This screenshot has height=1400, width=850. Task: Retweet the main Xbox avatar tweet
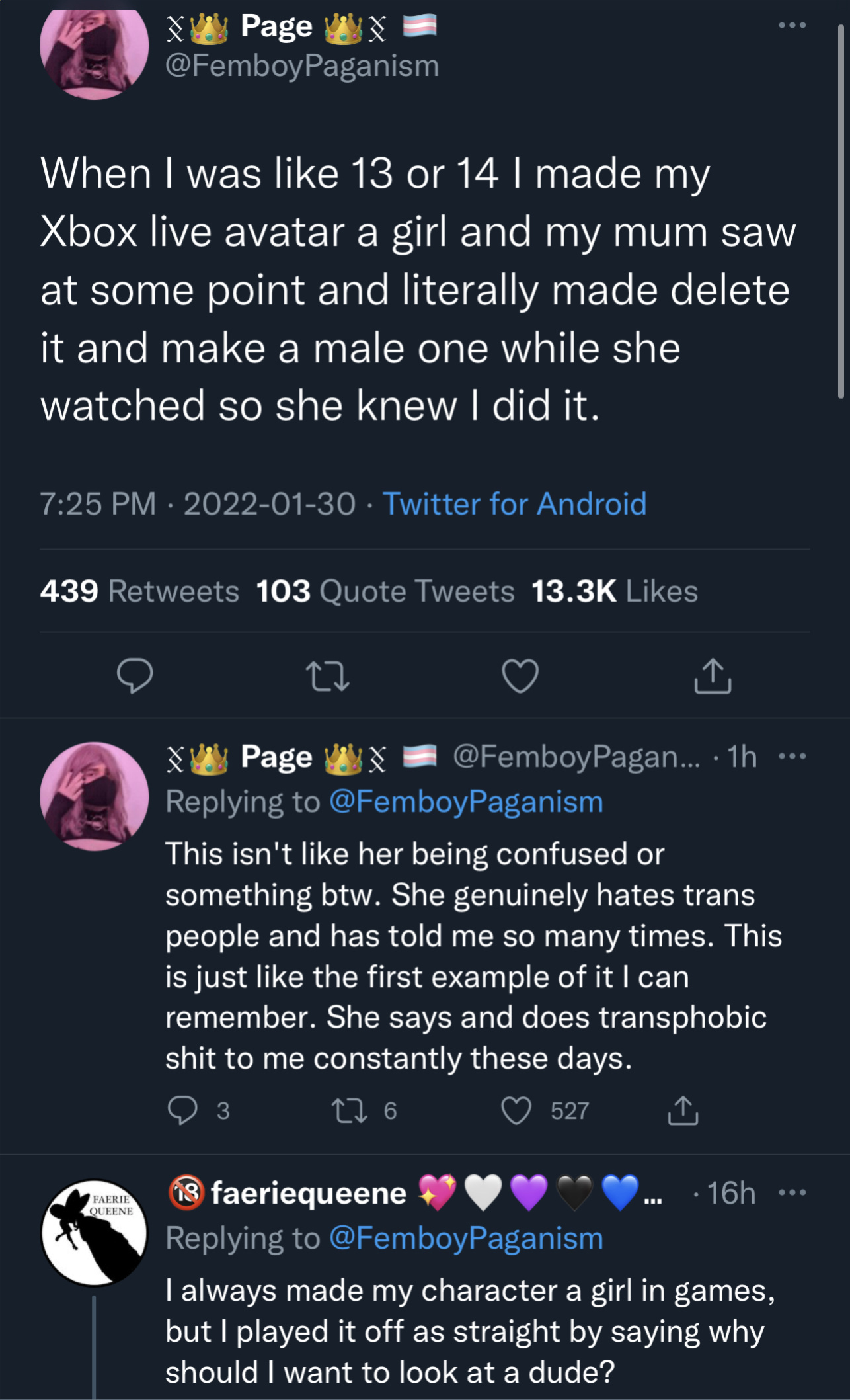click(327, 676)
